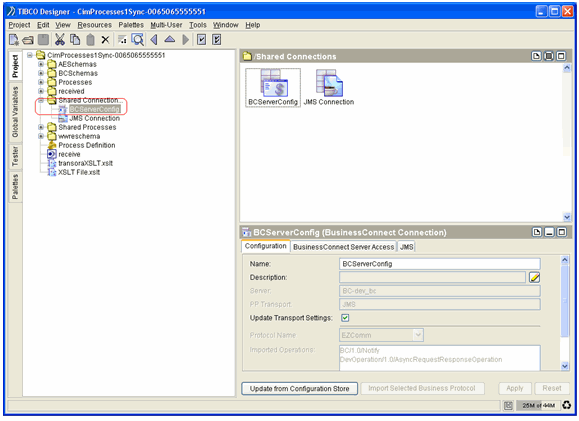Image resolution: width=579 pixels, height=421 pixels.
Task: Click the New Project toolbar icon
Action: pos(13,40)
